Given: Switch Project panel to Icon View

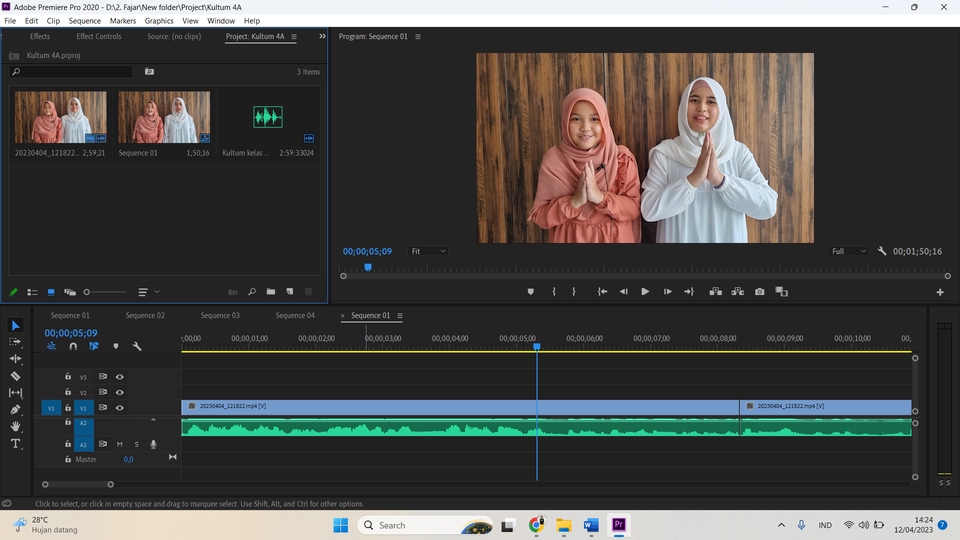Looking at the screenshot, I should (51, 292).
